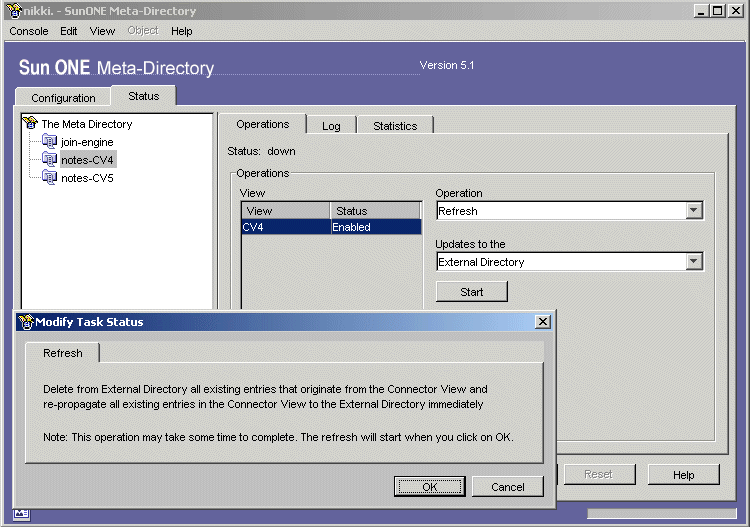Click the status bar icon at bottom left

(x=21, y=514)
